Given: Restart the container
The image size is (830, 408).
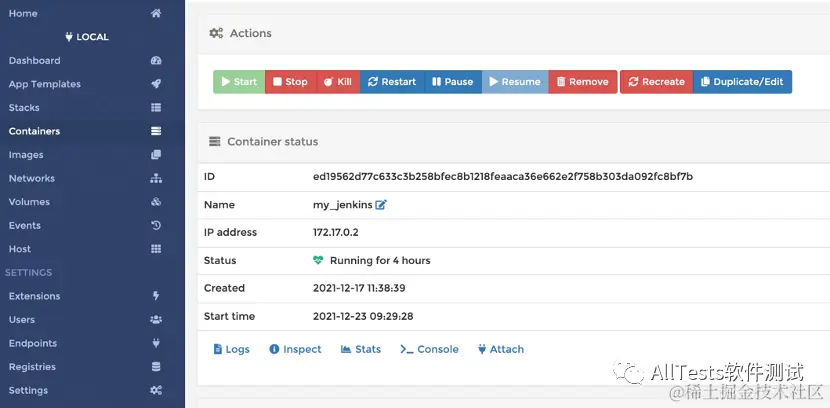Looking at the screenshot, I should point(392,82).
